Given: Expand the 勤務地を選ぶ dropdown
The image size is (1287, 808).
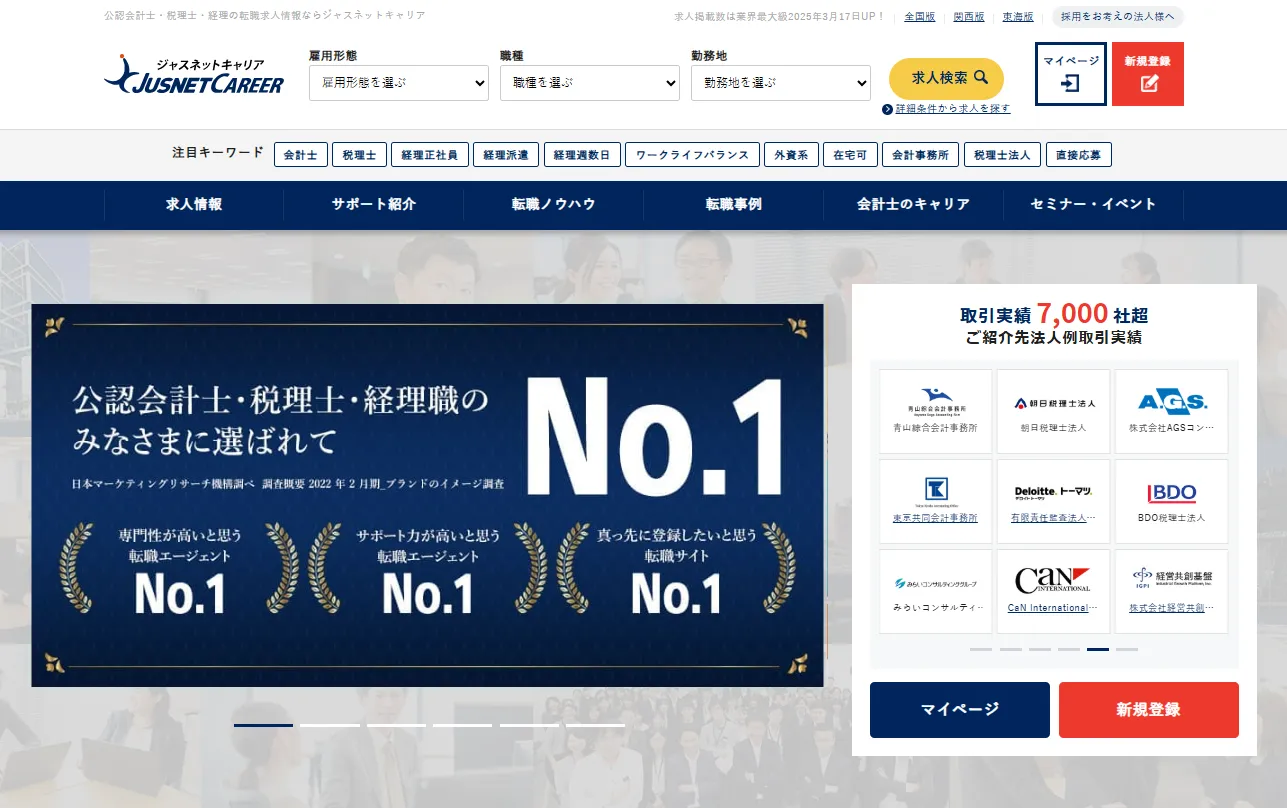Looking at the screenshot, I should (781, 83).
